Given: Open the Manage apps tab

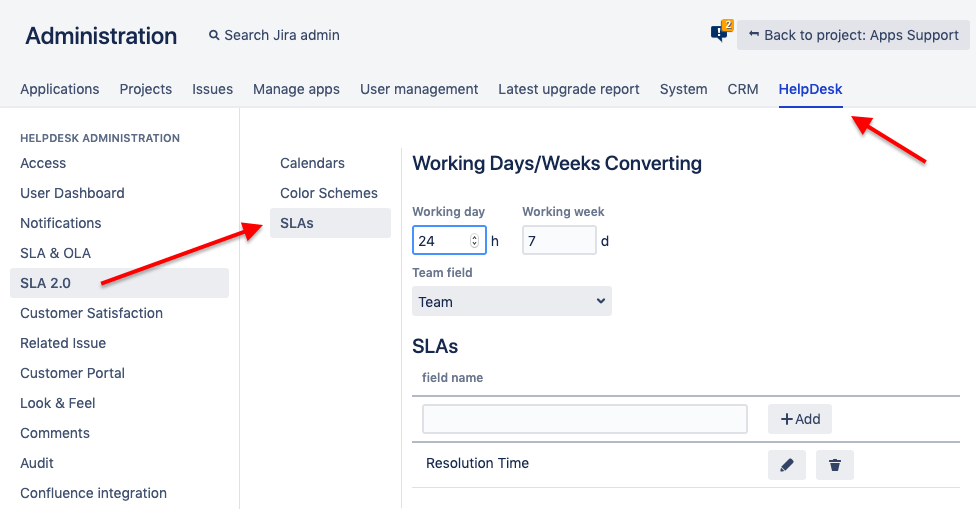Looking at the screenshot, I should (296, 89).
